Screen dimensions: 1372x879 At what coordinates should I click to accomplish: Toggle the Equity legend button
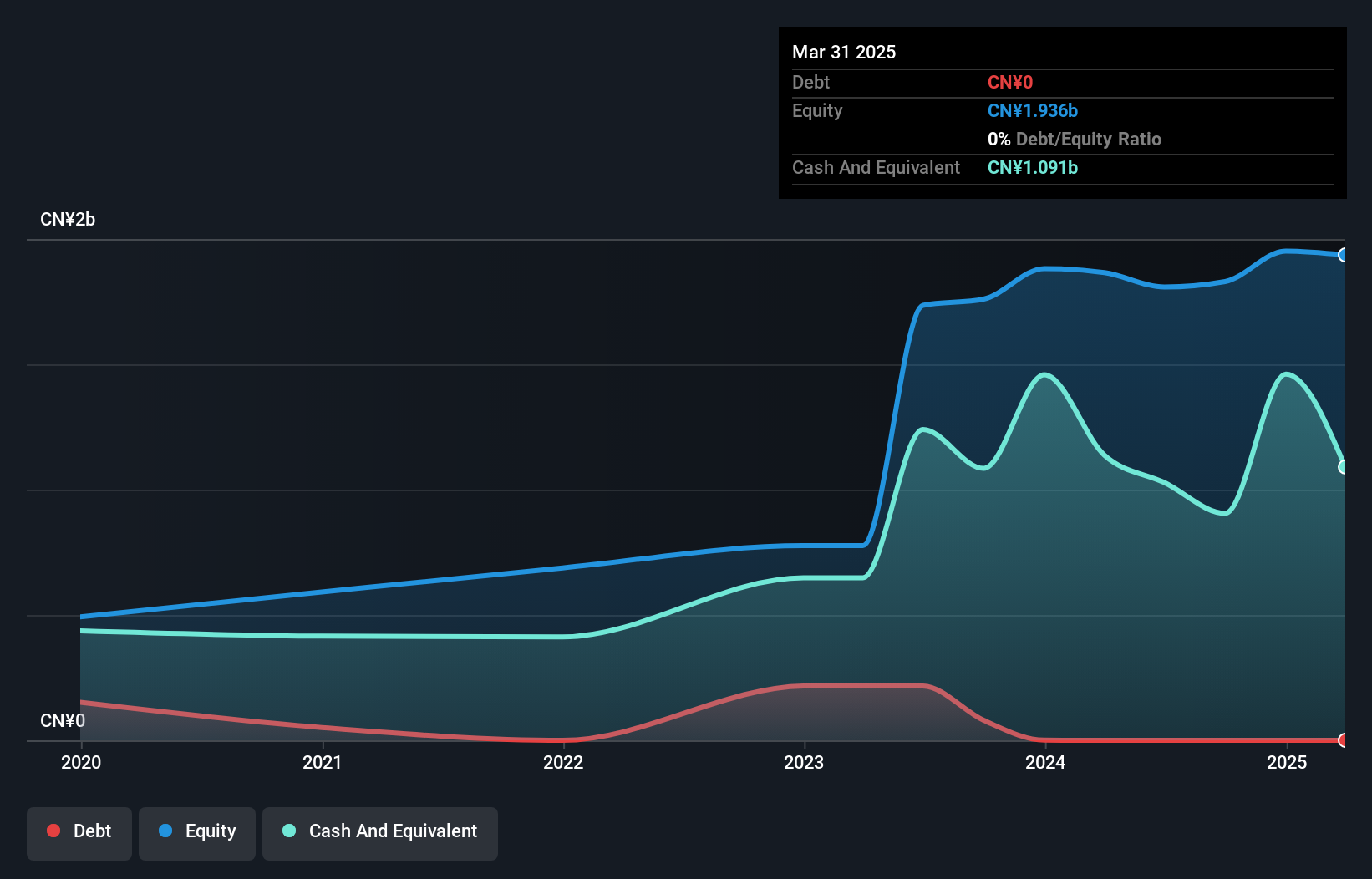click(x=197, y=833)
